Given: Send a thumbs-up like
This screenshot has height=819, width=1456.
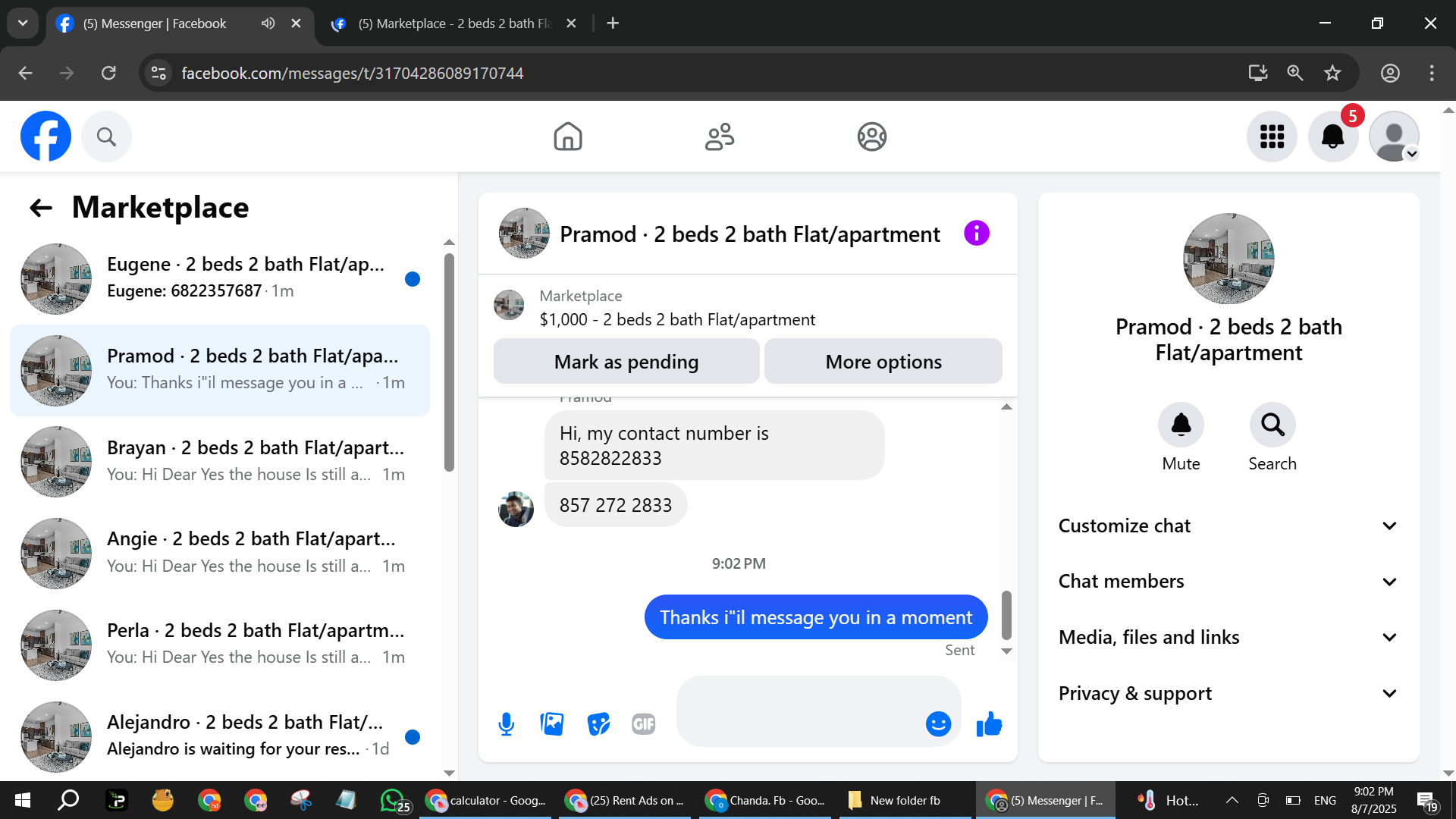Looking at the screenshot, I should point(989,724).
